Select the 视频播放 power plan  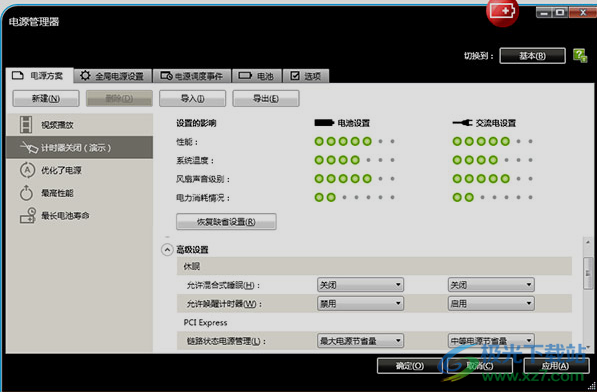[x=79, y=125]
